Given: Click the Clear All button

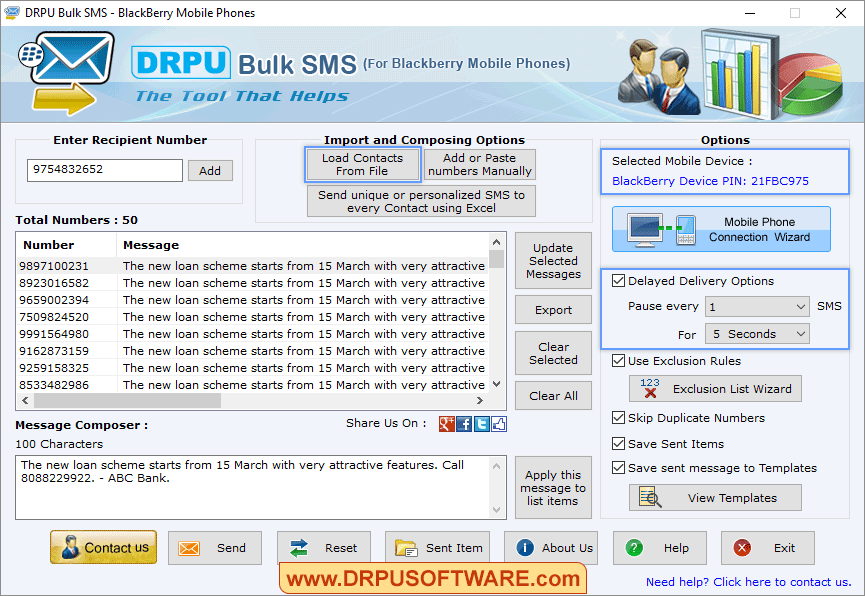Looking at the screenshot, I should coord(553,396).
